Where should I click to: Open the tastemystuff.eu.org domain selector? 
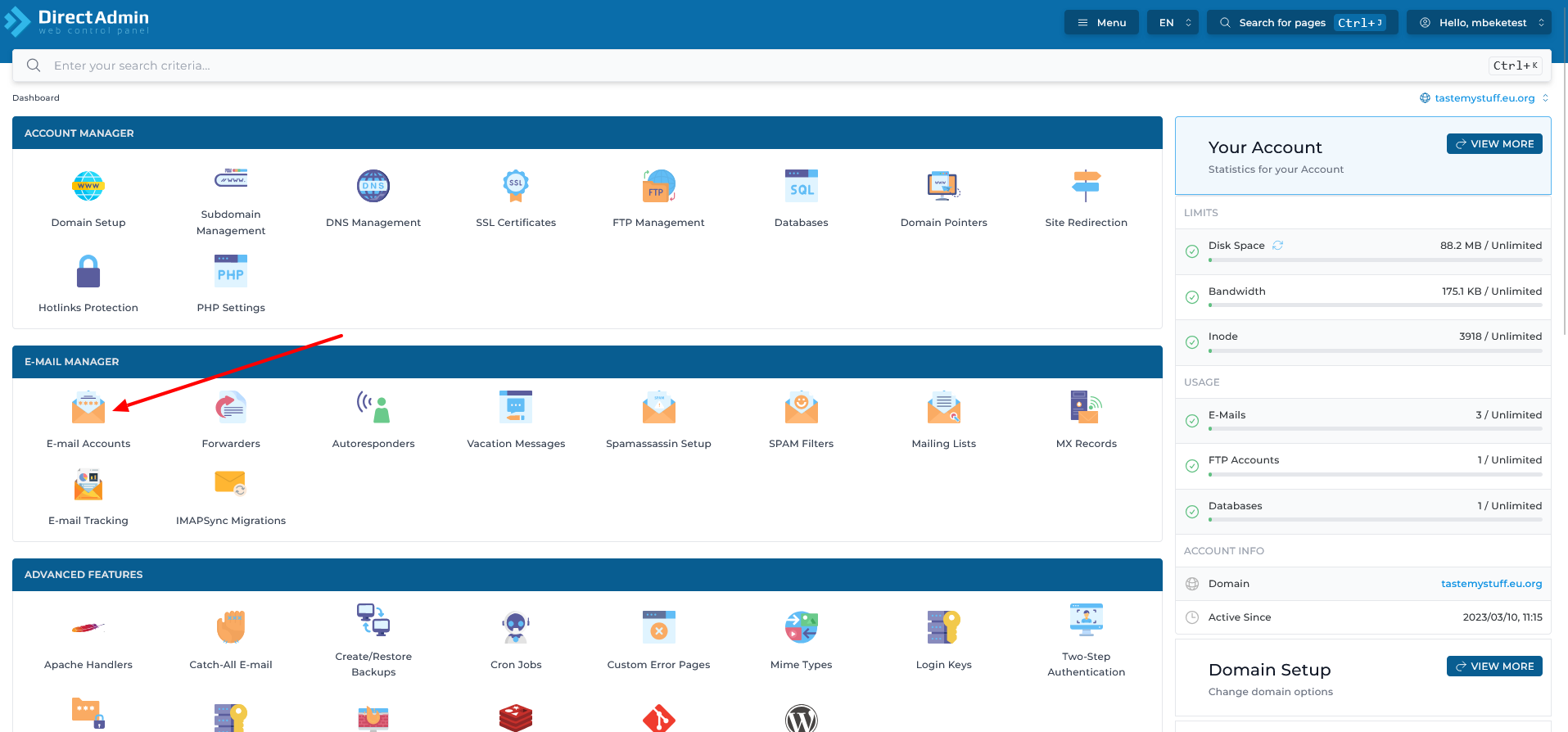[1484, 98]
